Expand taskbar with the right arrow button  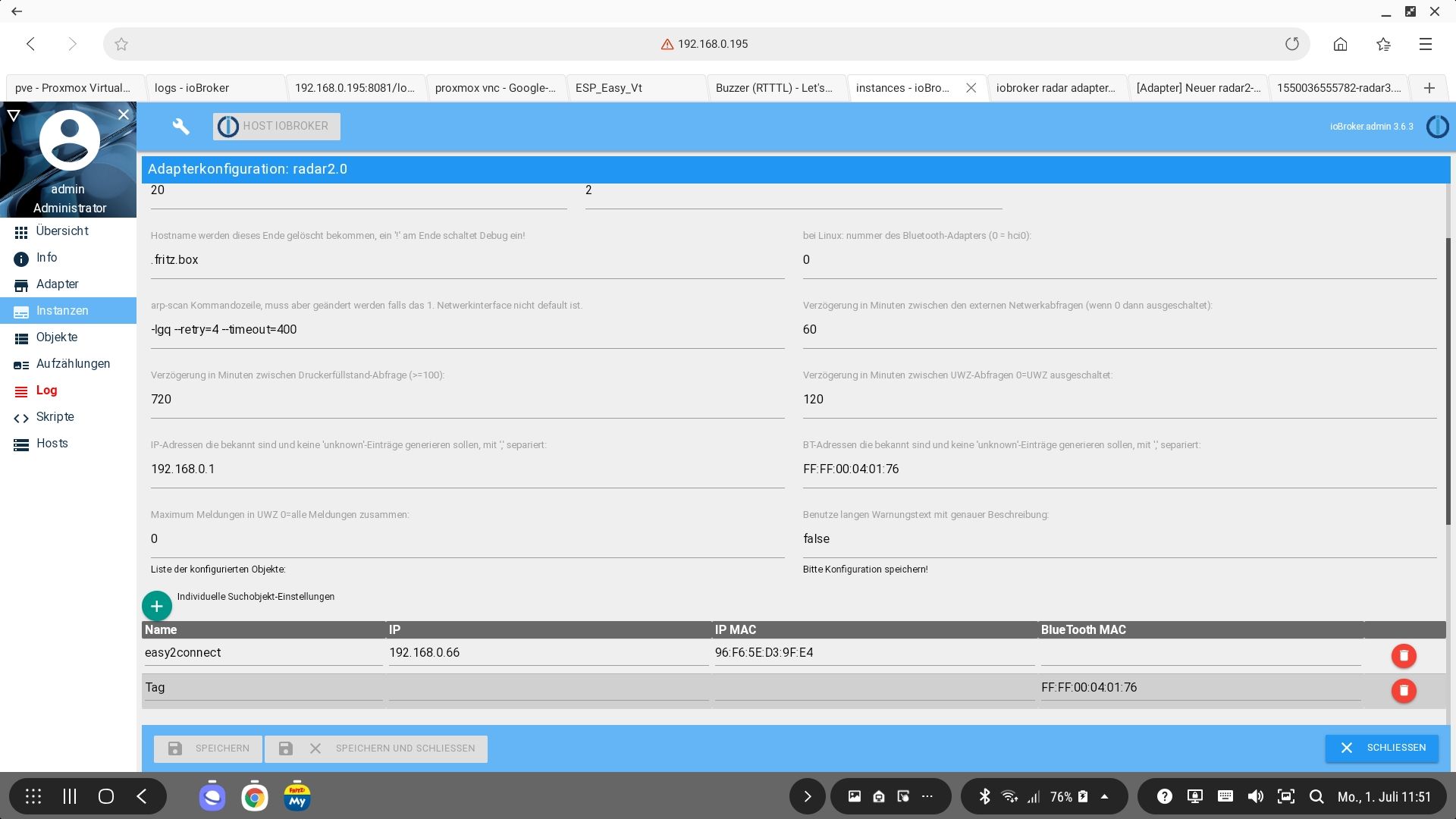click(808, 796)
